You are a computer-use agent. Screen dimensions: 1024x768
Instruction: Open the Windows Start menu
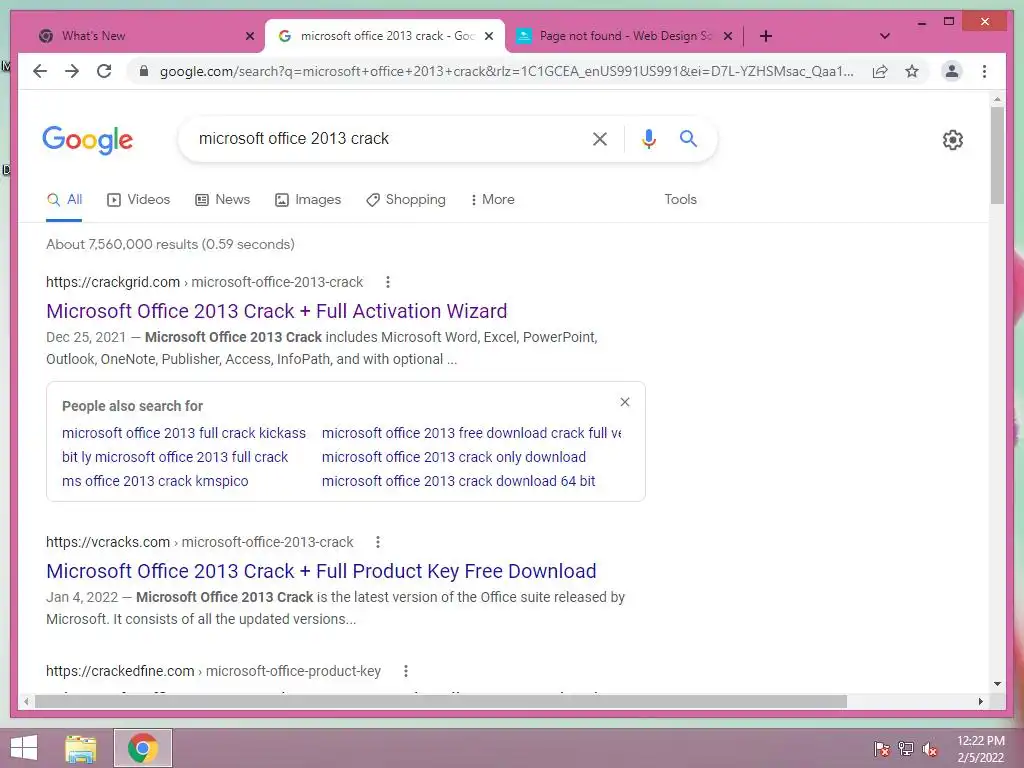(x=24, y=748)
